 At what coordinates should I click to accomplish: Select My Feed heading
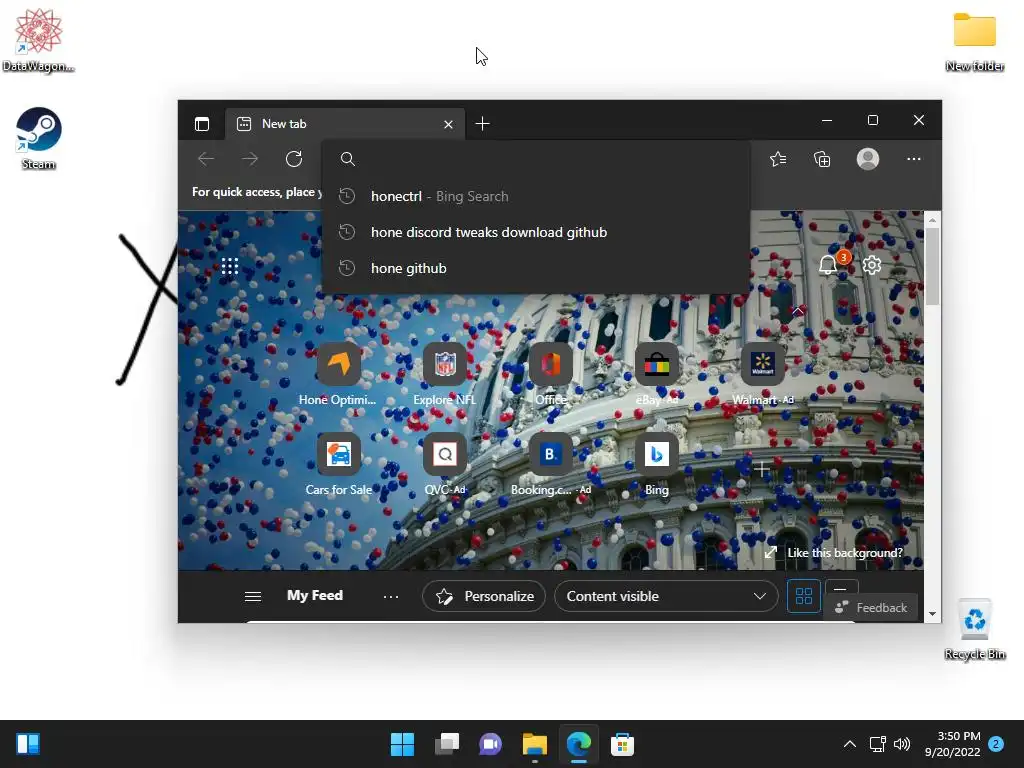pyautogui.click(x=315, y=596)
